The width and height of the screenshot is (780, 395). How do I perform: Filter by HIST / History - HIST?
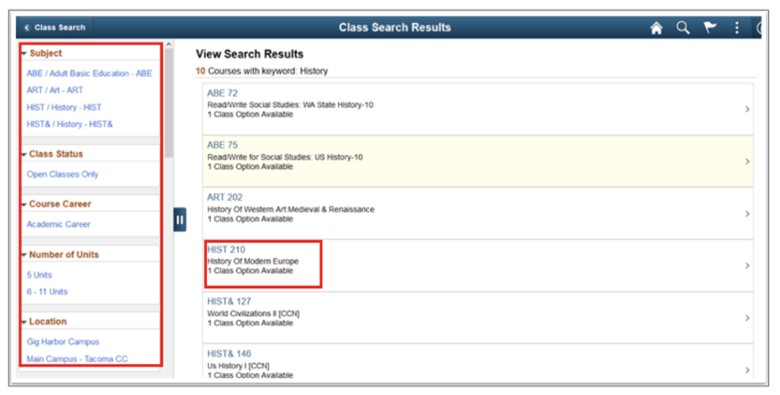tap(64, 107)
